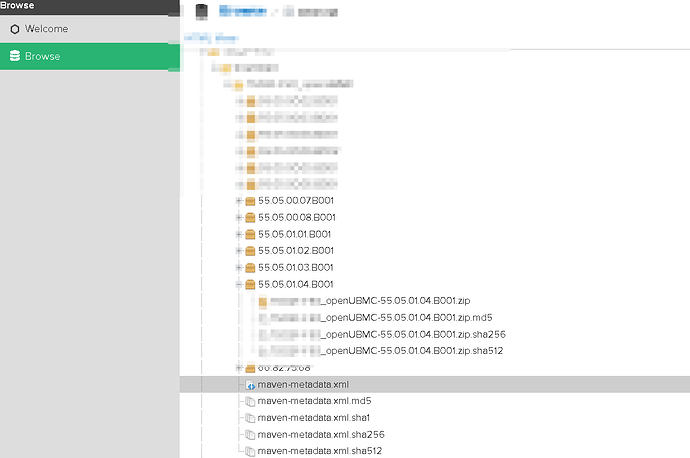Expand the 55.05.01.01.B001 folder node
690x458 pixels.
[238, 234]
